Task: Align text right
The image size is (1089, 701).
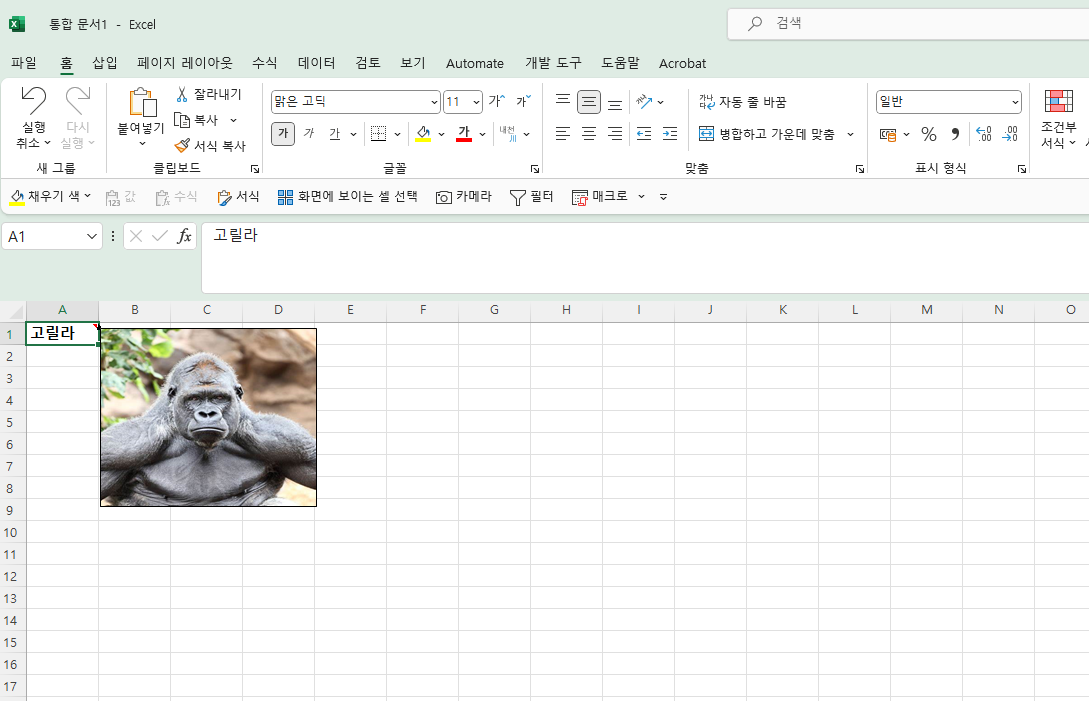Action: [615, 133]
